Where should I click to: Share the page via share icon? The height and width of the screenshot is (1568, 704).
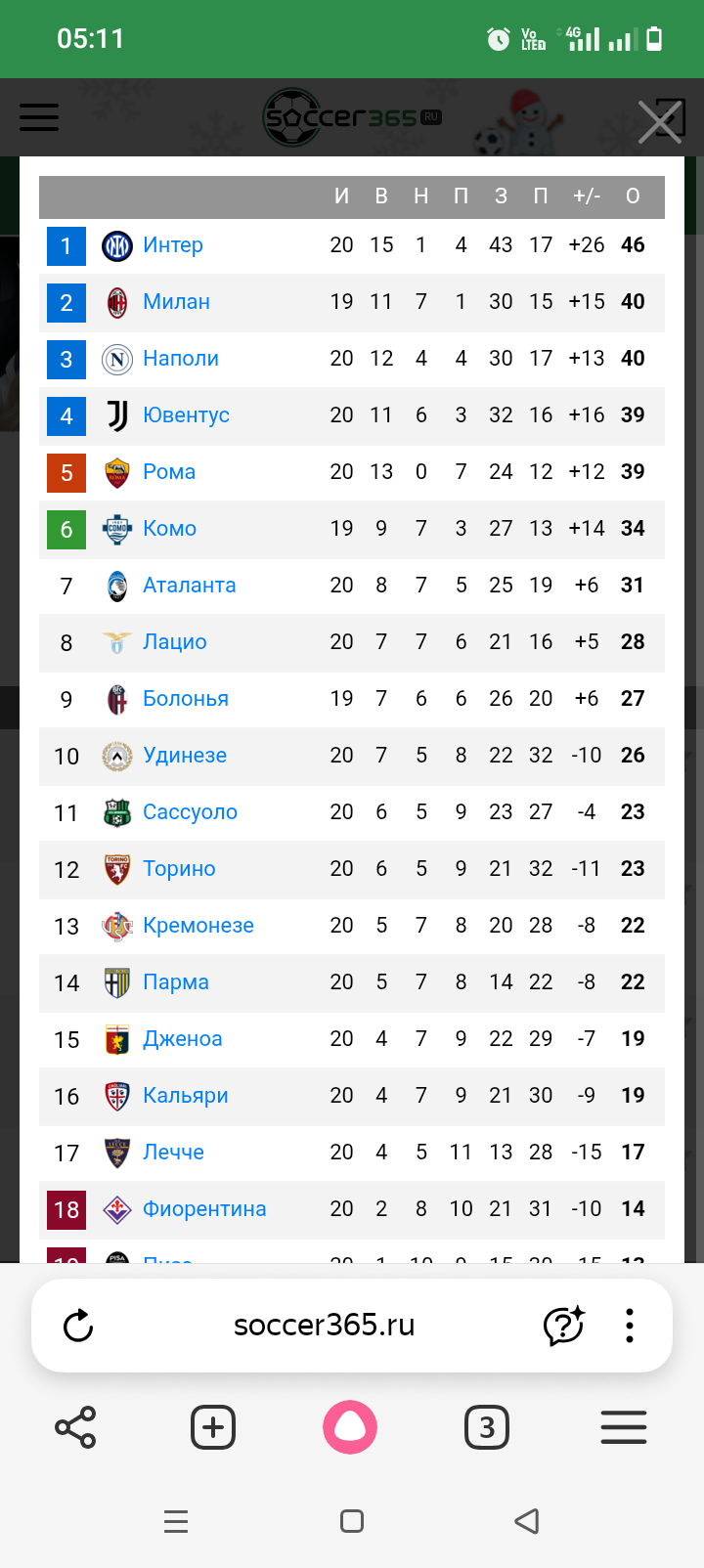click(75, 1427)
